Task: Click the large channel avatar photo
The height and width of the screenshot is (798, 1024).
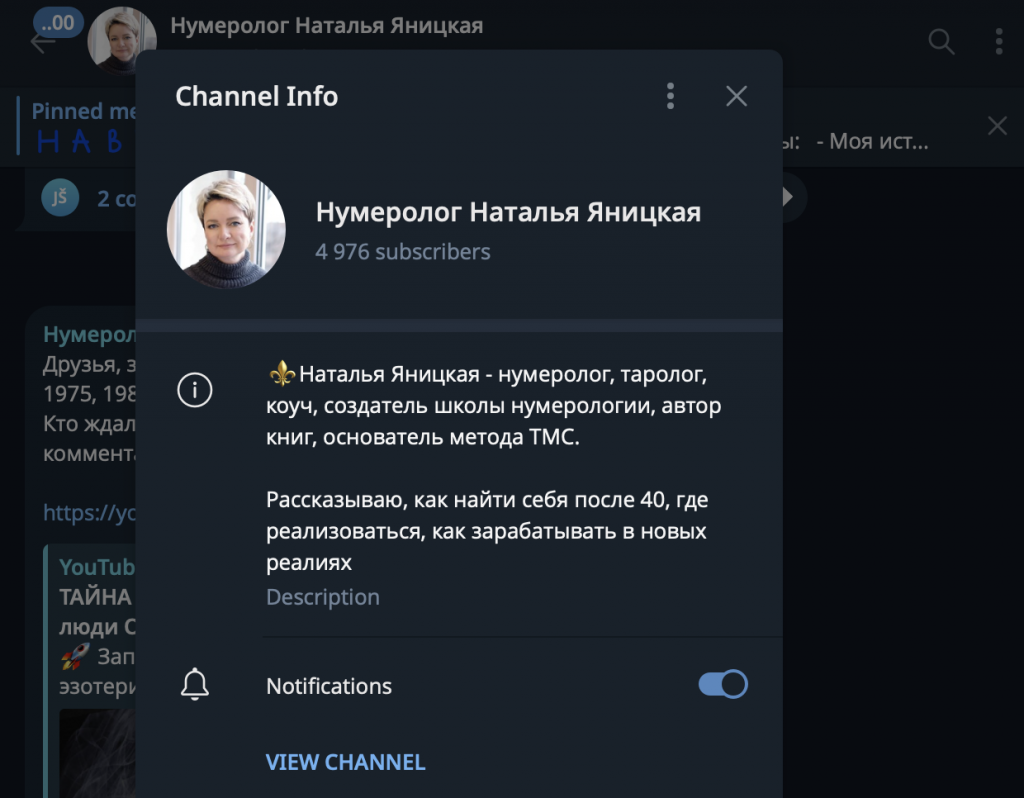Action: click(226, 230)
